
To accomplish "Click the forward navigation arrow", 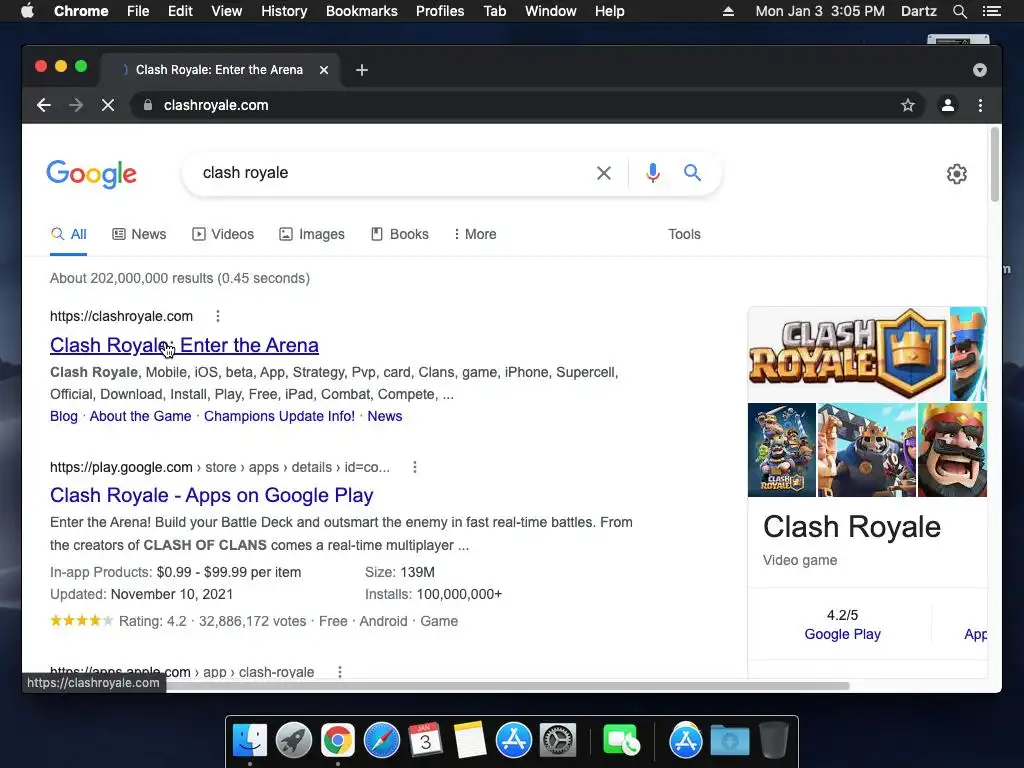I will coord(76,105).
